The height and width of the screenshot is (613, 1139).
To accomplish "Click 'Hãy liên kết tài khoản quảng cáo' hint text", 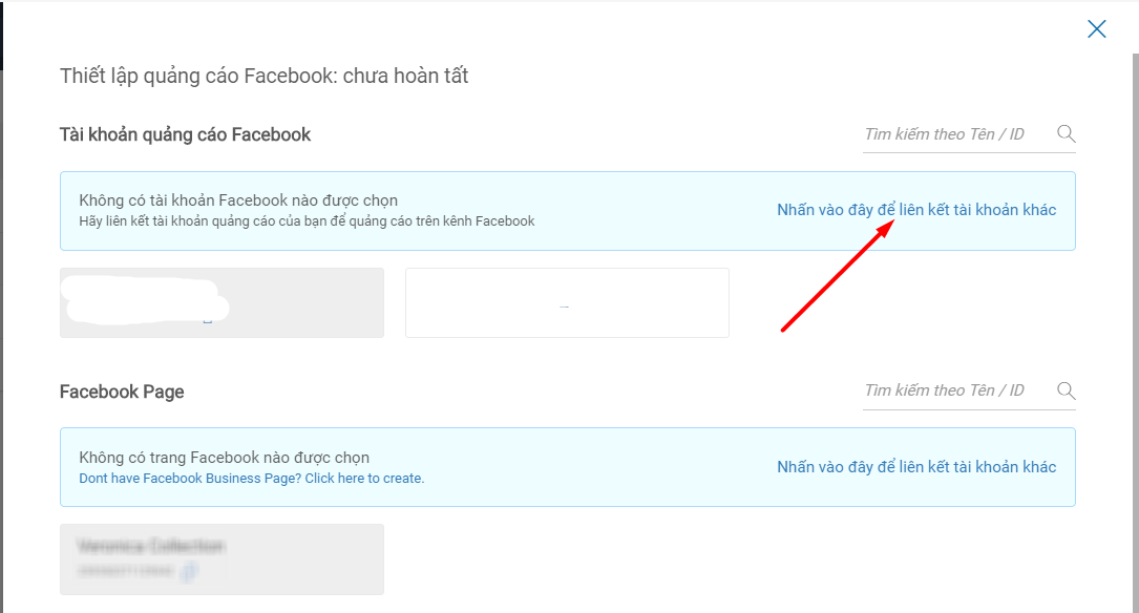I will click(307, 222).
